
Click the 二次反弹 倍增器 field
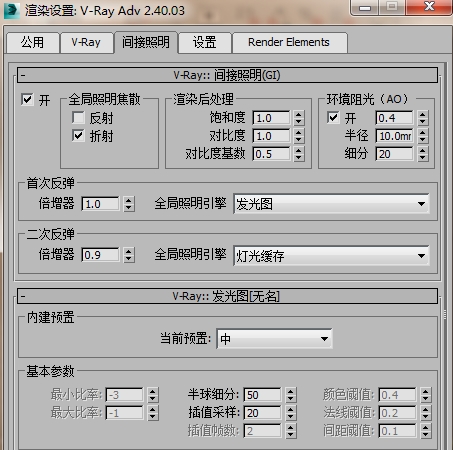100,255
